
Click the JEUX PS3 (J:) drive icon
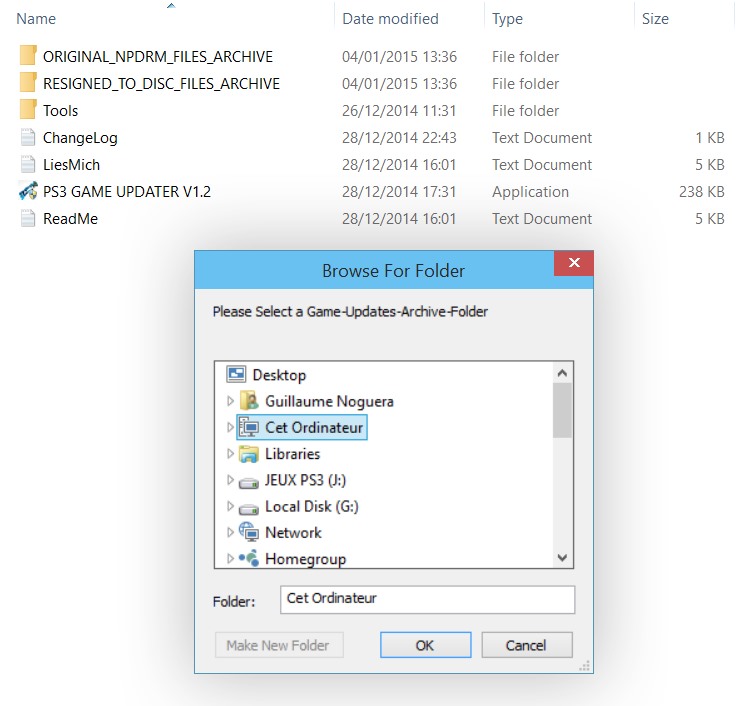(249, 483)
